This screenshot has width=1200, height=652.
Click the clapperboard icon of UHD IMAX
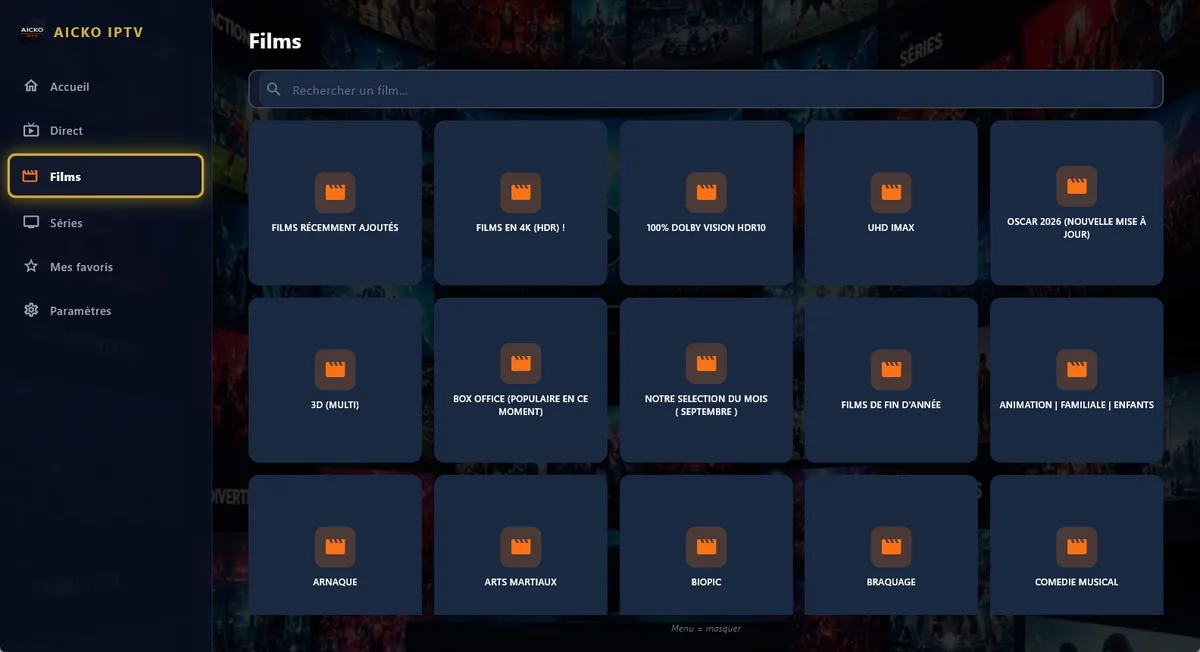click(891, 192)
